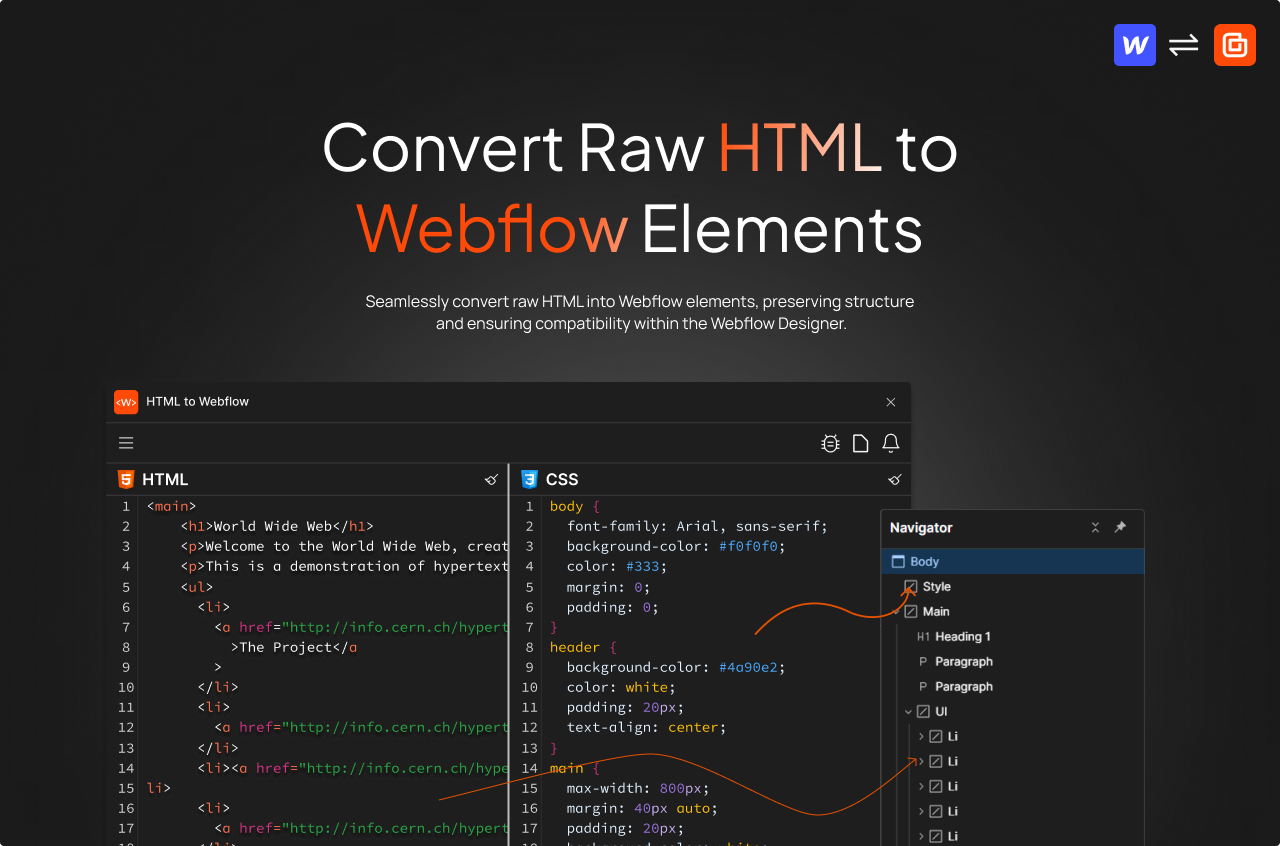This screenshot has height=846, width=1280.
Task: Click the orange app logo at top right
Action: pos(1235,45)
